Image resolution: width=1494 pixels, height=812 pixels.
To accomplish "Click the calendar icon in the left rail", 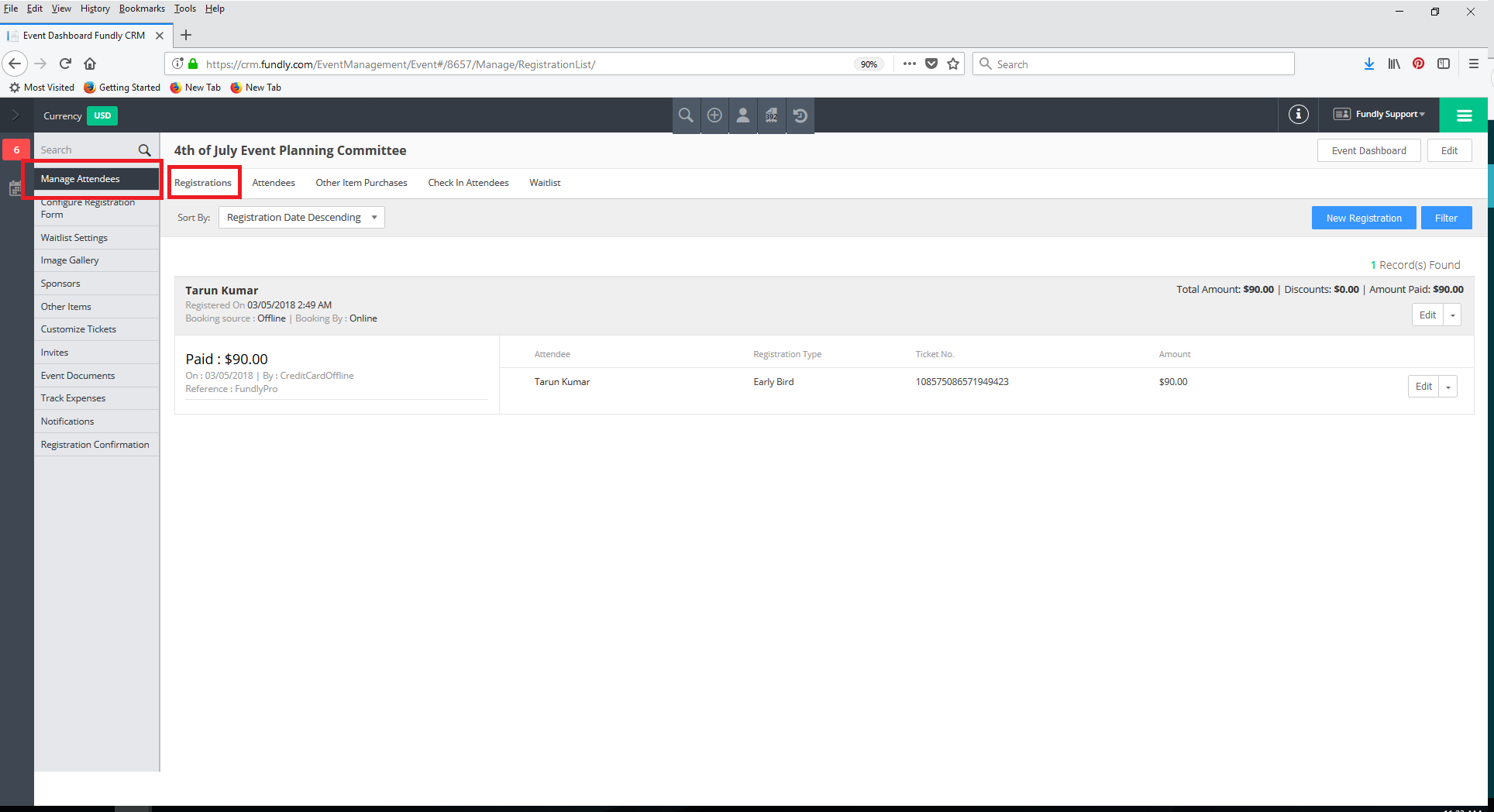I will 15,188.
